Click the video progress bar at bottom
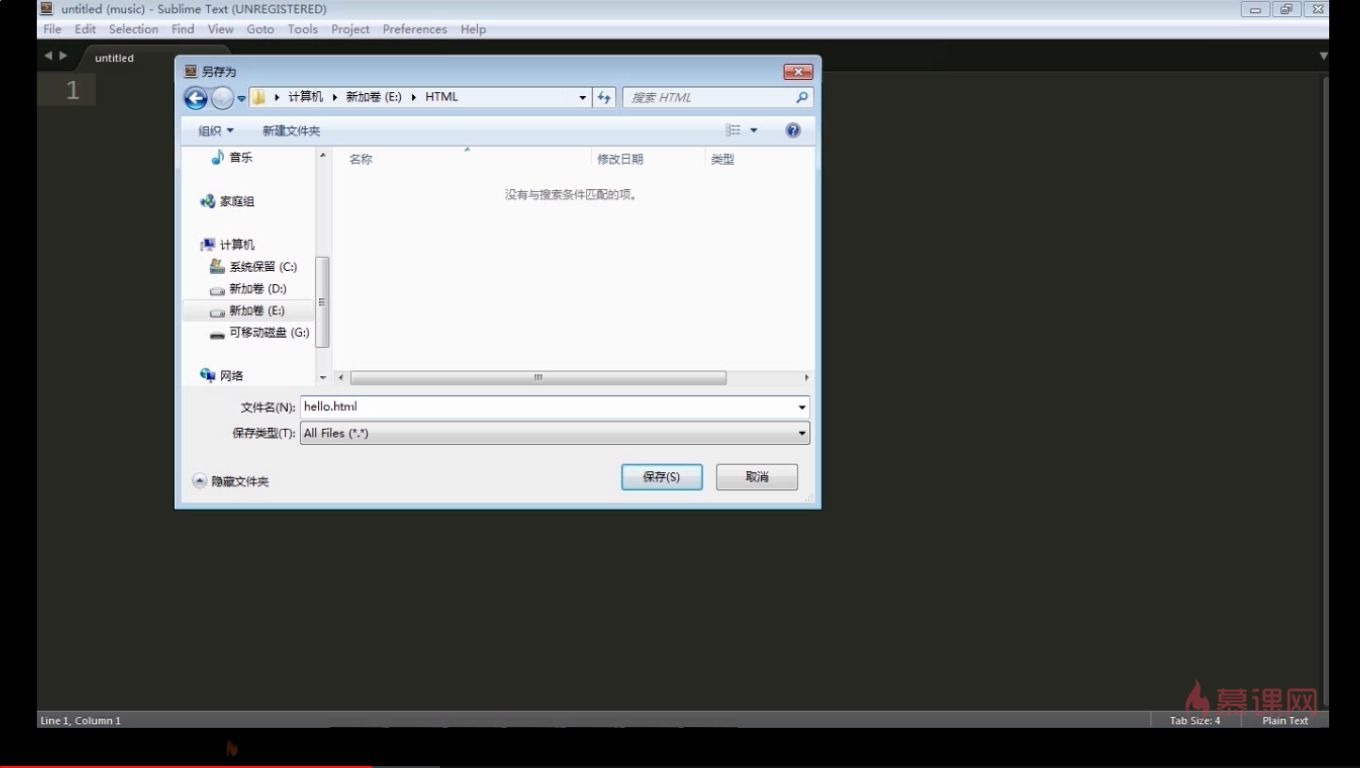This screenshot has width=1360, height=768. coord(680,766)
